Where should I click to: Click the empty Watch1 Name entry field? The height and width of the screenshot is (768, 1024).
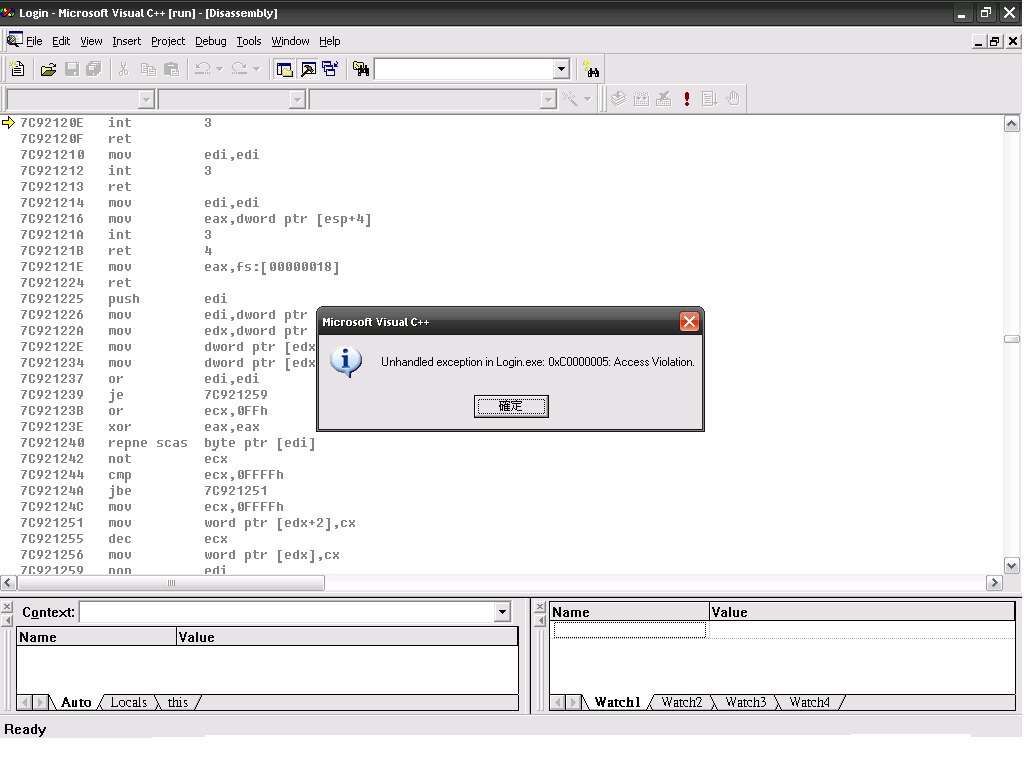tap(629, 630)
